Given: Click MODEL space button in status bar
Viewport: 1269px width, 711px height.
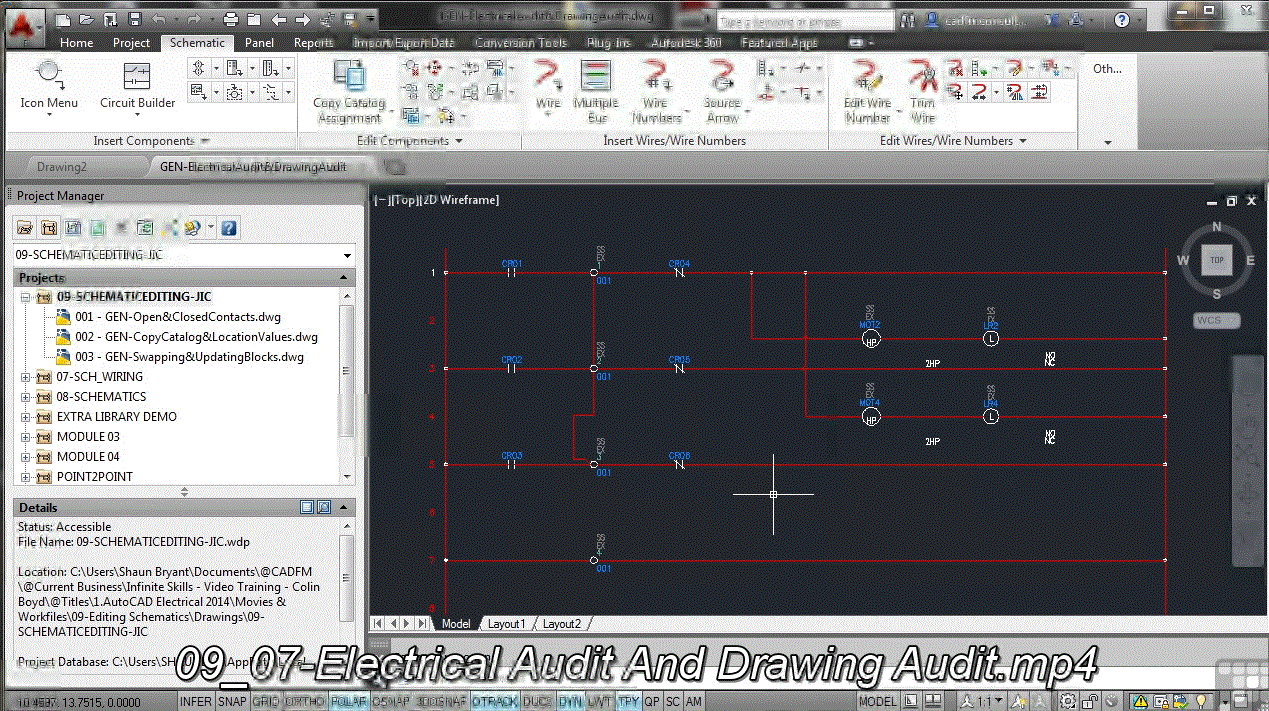Looking at the screenshot, I should click(x=878, y=701).
